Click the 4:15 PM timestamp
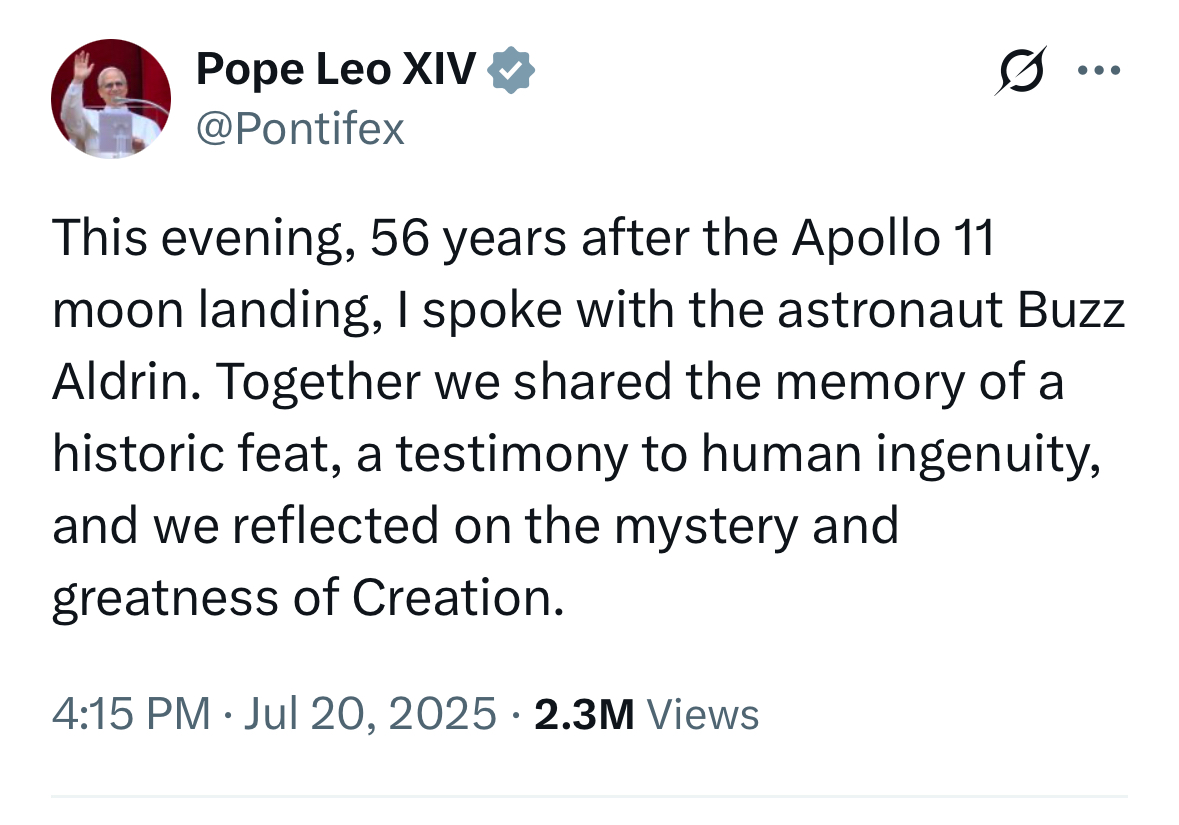Viewport: 1179px width, 825px height. coord(131,714)
